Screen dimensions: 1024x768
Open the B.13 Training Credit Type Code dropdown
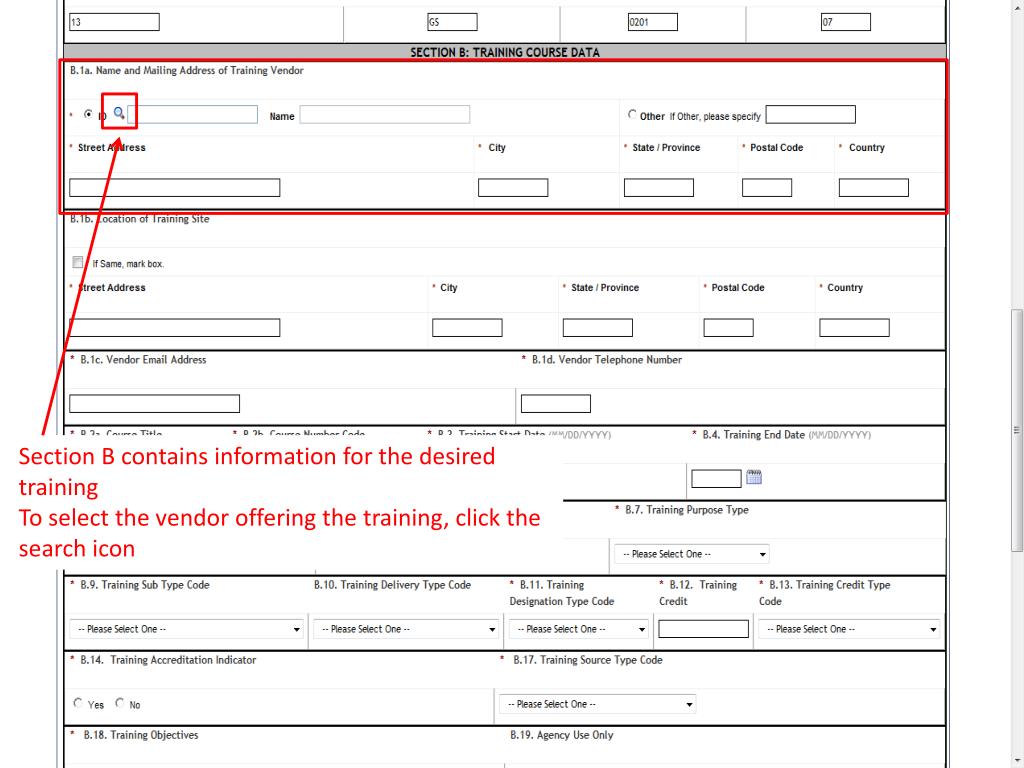click(x=849, y=630)
